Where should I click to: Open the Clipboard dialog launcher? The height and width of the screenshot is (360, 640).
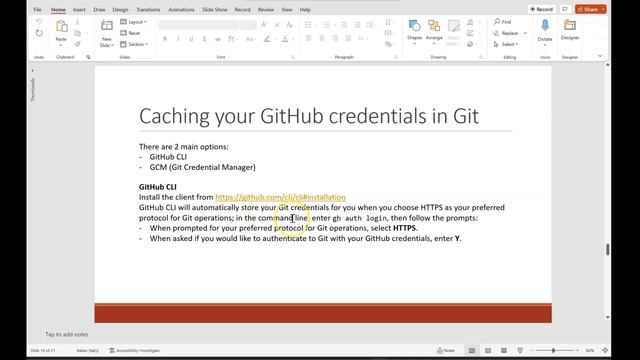88,57
